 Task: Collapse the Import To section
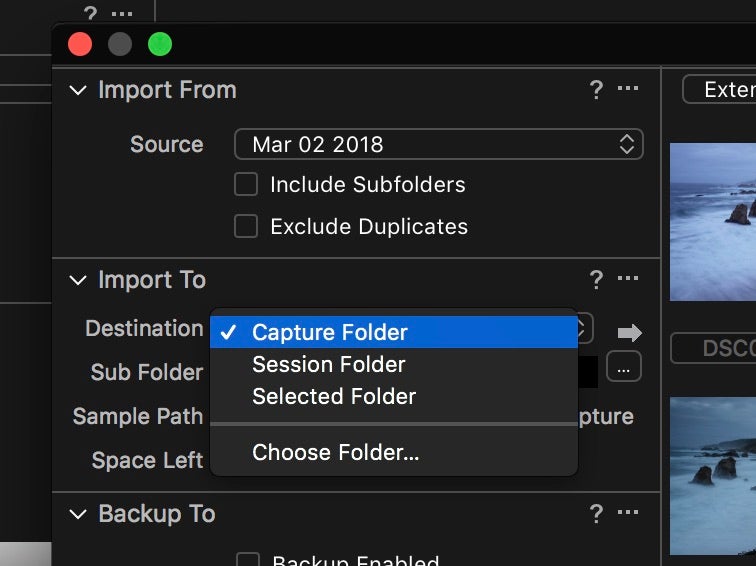pyautogui.click(x=78, y=280)
